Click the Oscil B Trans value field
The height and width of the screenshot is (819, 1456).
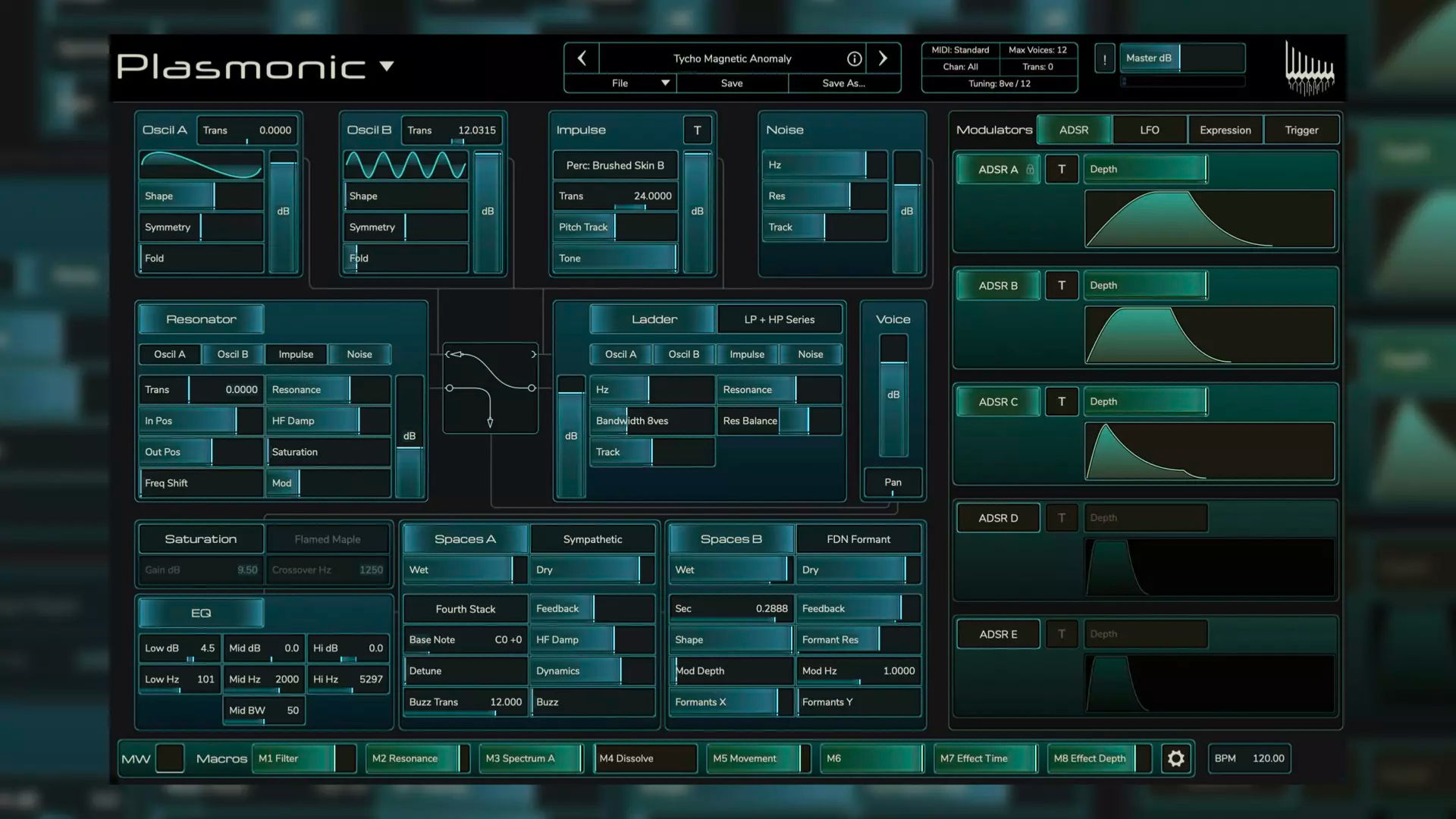click(451, 130)
